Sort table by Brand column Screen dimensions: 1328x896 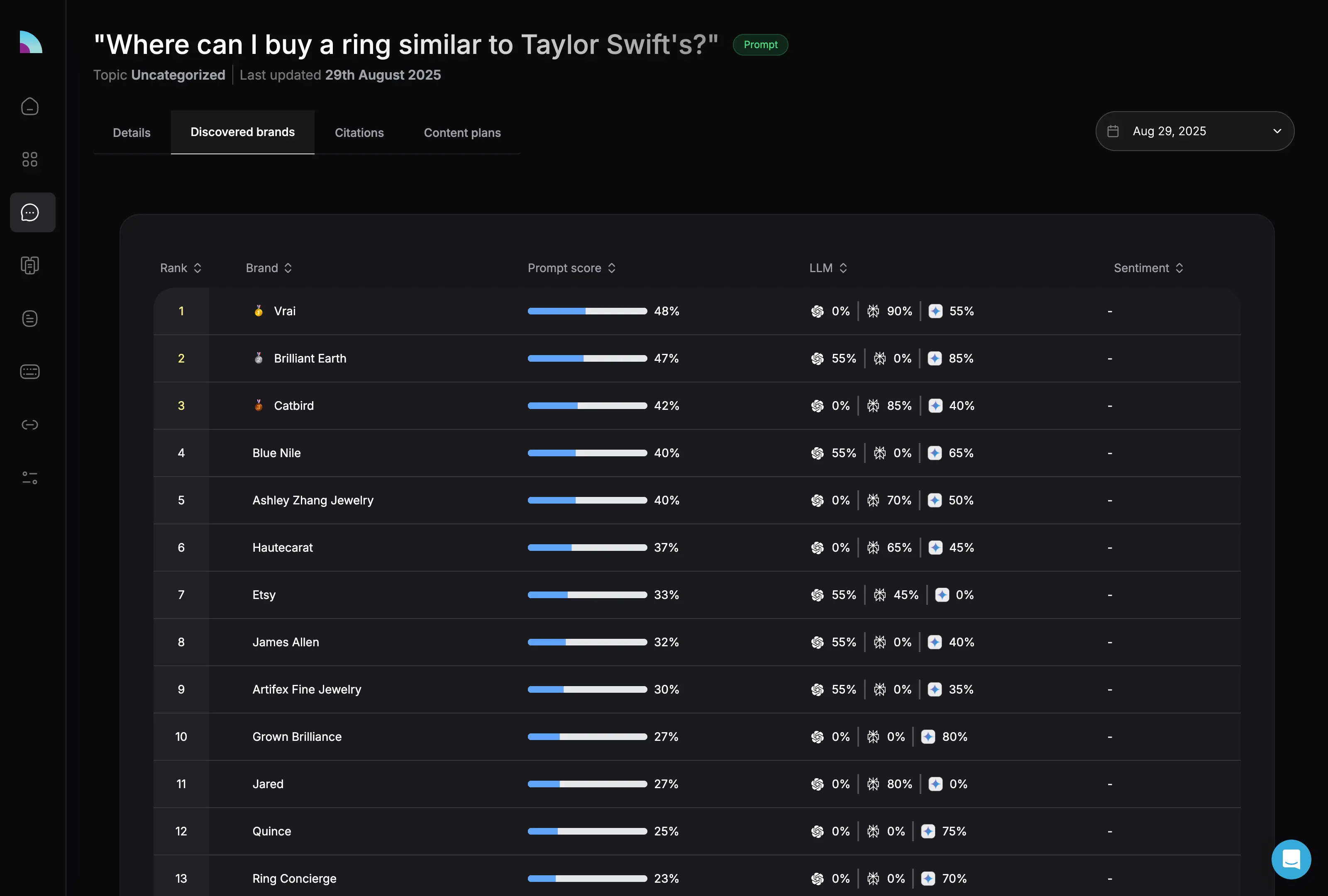[269, 268]
